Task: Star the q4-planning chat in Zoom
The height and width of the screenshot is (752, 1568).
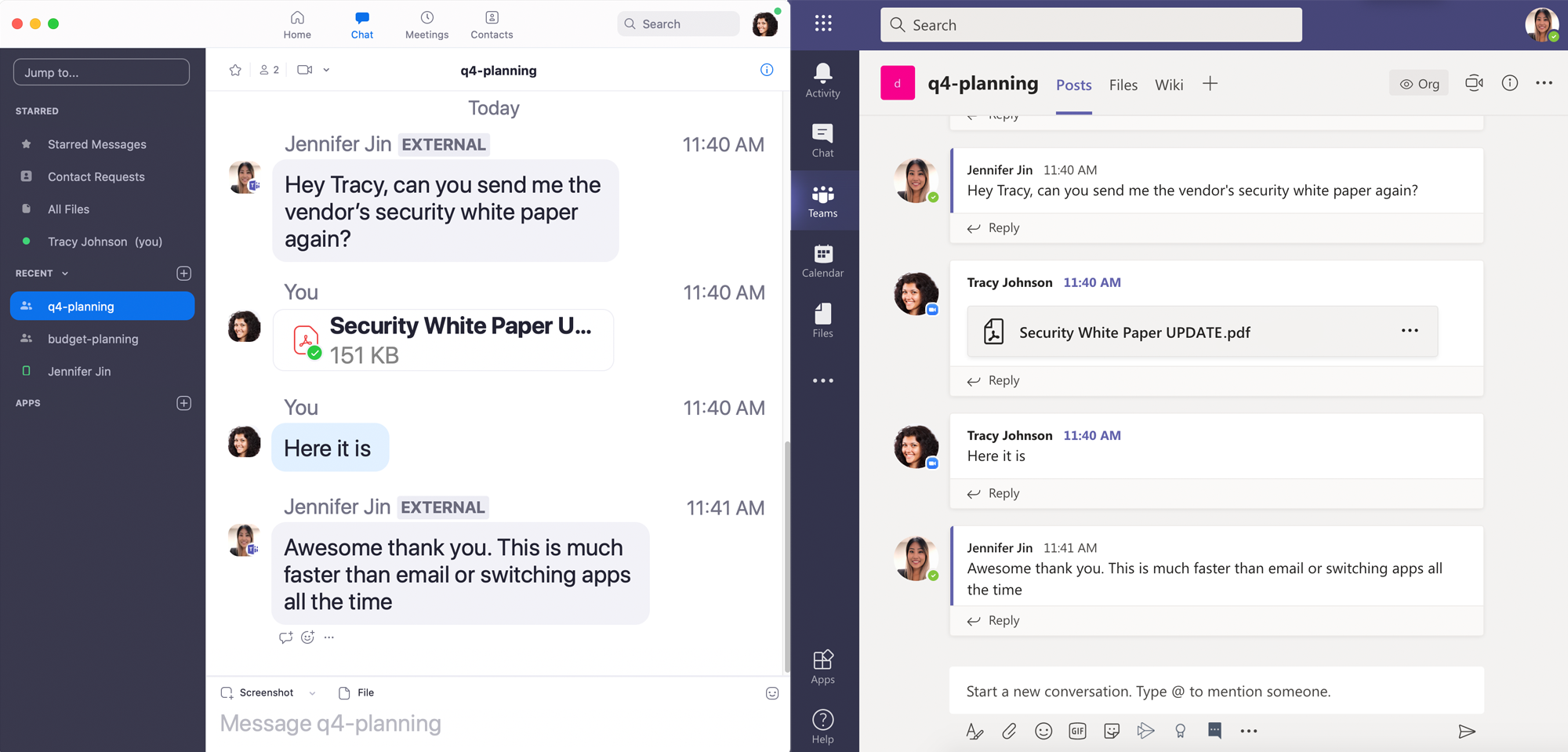Action: (235, 70)
